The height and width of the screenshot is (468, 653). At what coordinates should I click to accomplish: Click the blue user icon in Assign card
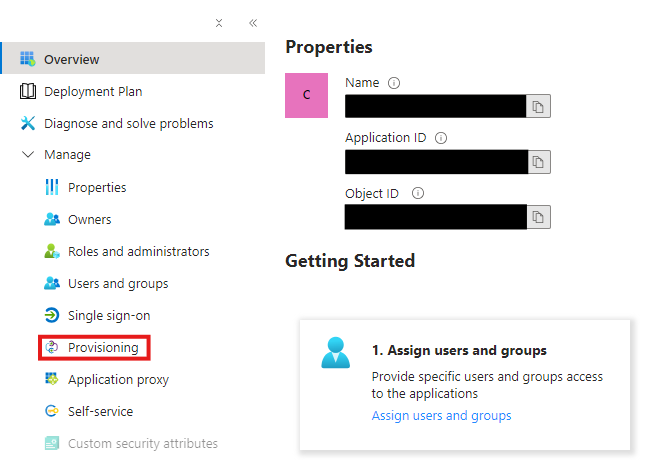336,353
